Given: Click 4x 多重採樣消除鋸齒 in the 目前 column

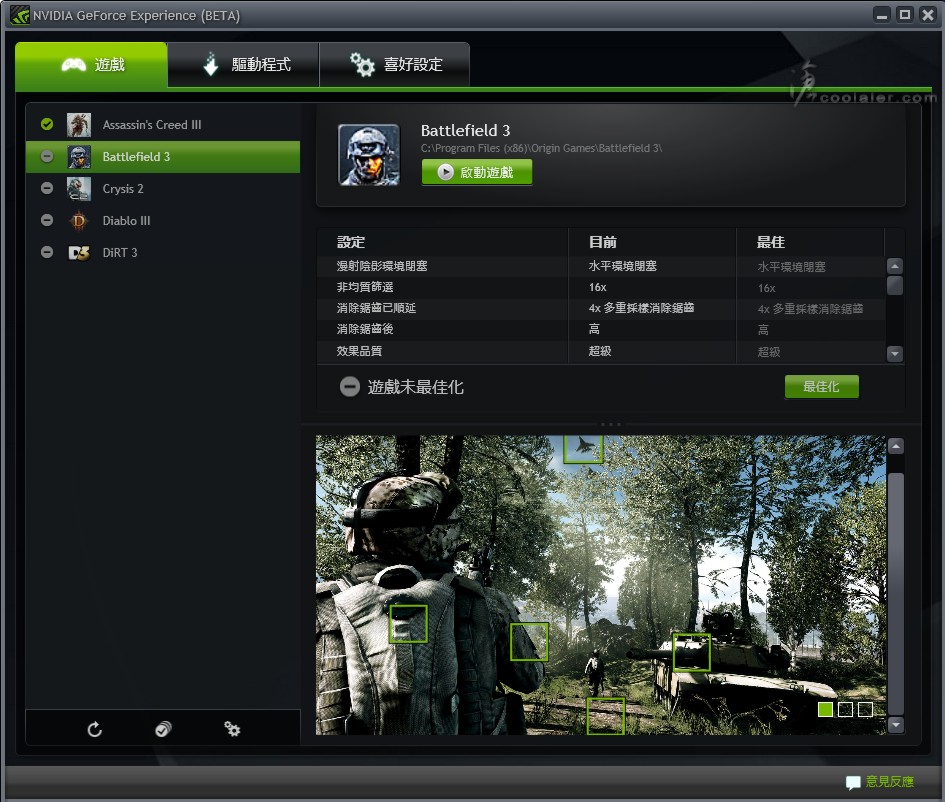Looking at the screenshot, I should click(641, 308).
